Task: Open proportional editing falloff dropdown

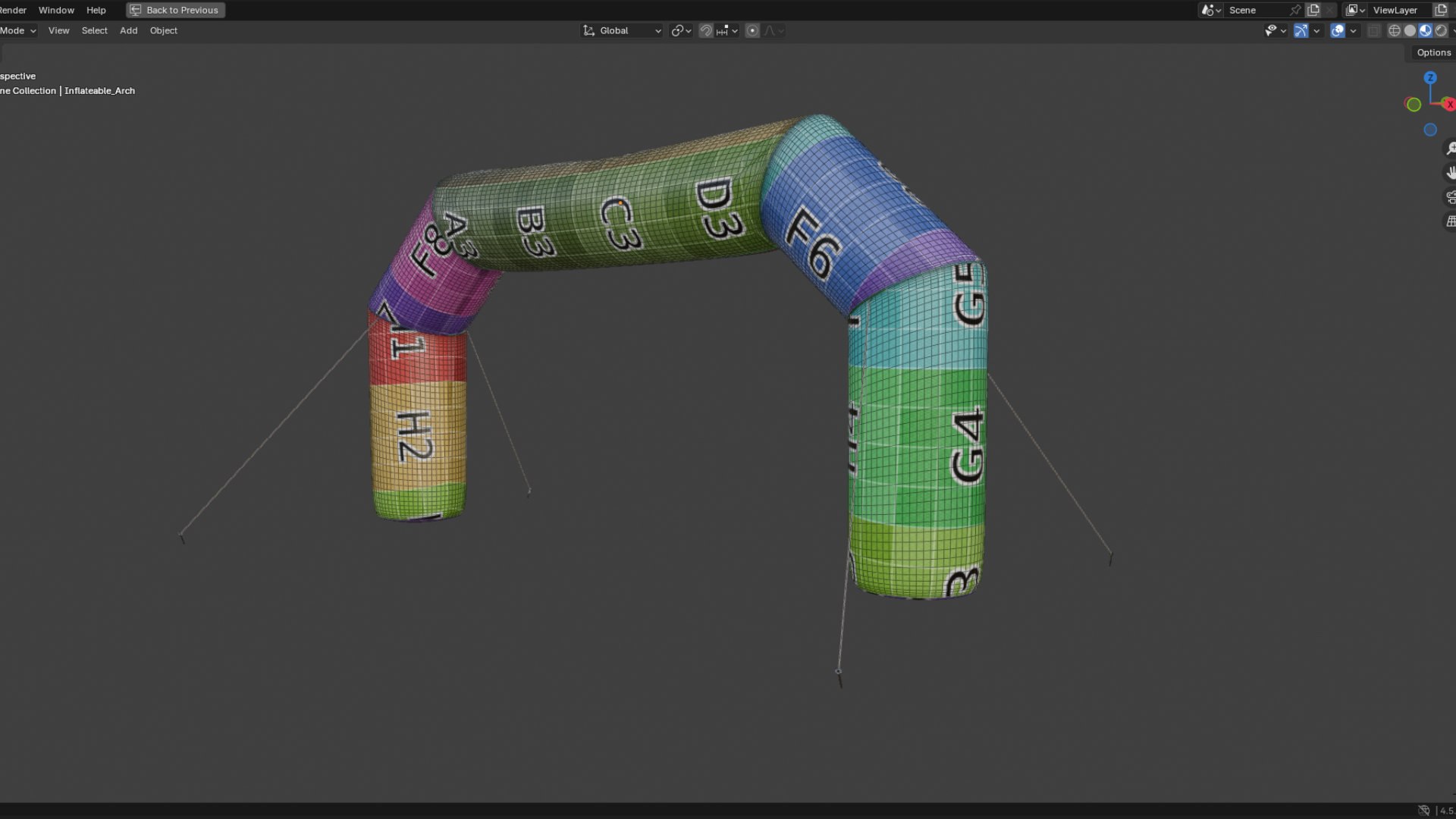Action: tap(774, 30)
